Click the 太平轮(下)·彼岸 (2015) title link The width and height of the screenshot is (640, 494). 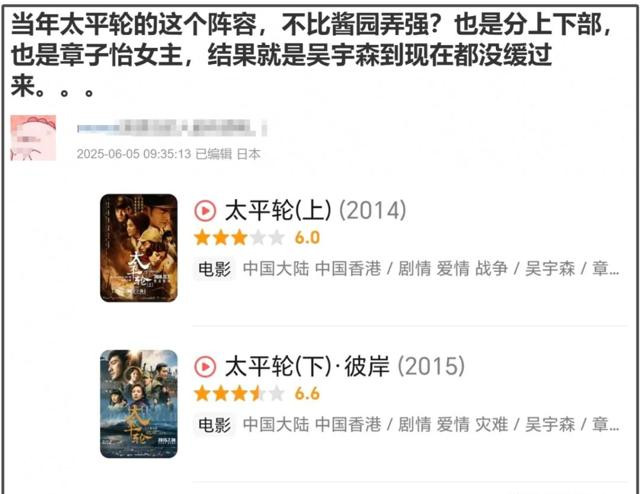click(x=345, y=366)
